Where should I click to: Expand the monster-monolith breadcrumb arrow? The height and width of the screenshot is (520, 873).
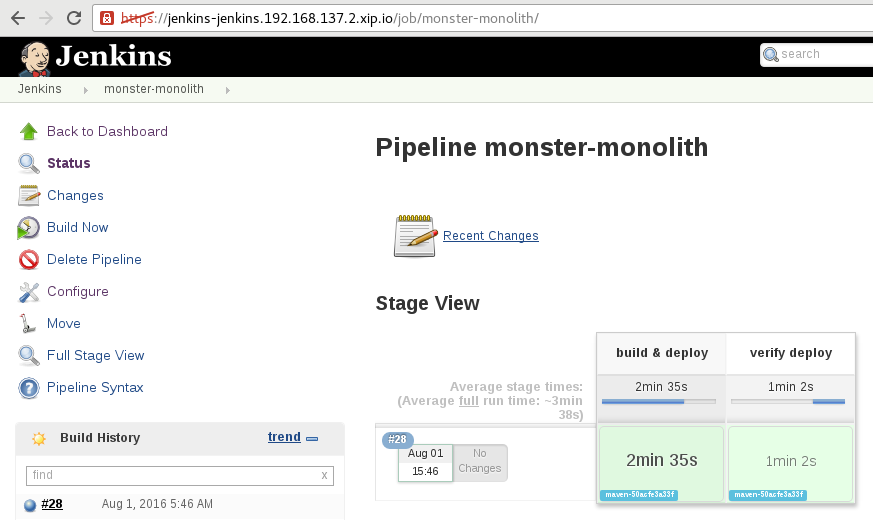227,90
